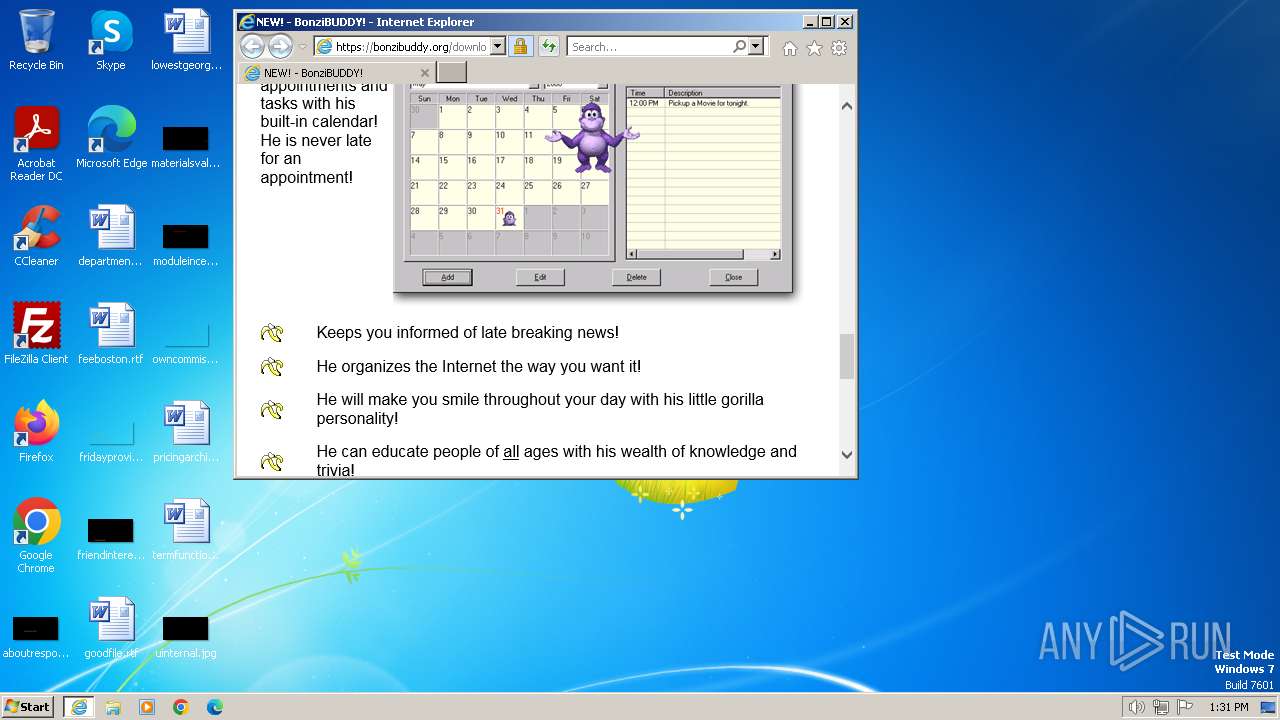
Task: Open the Windows Start menu
Action: (28, 707)
